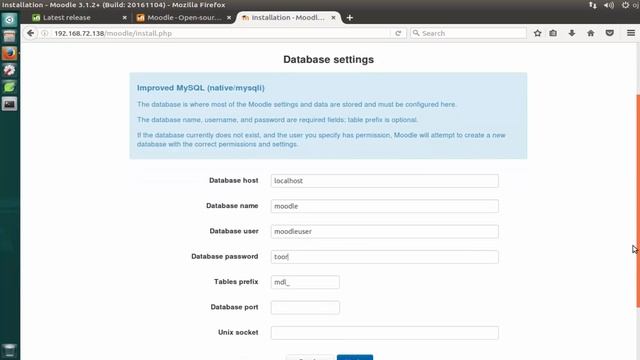The width and height of the screenshot is (640, 360).
Task: Click the Database user label
Action: coord(234,231)
